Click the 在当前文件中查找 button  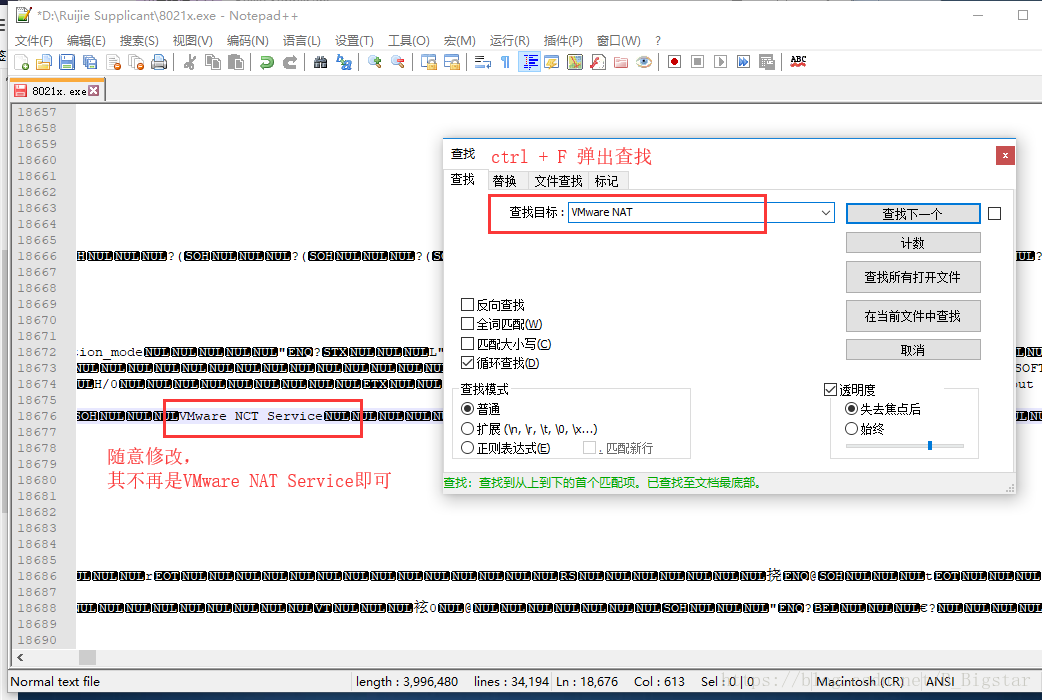tap(912, 316)
